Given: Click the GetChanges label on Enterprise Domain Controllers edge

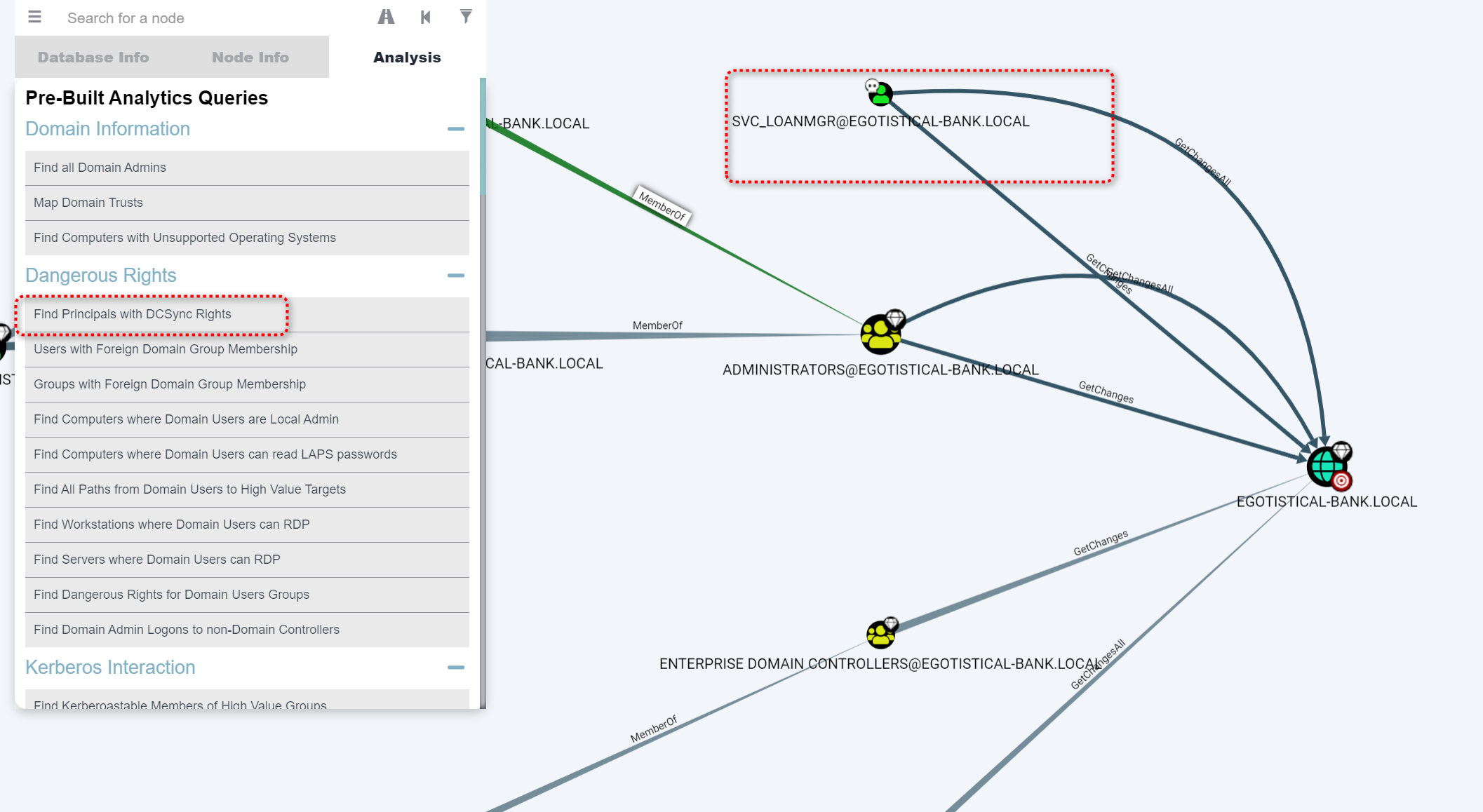Looking at the screenshot, I should pyautogui.click(x=1101, y=543).
